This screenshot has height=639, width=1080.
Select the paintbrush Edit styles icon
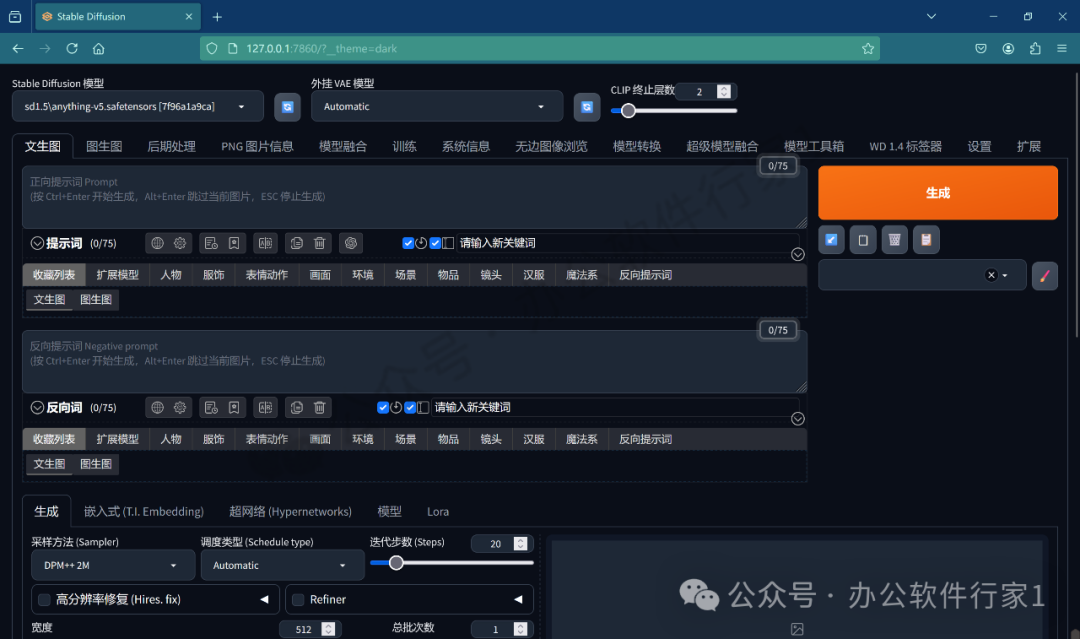1045,275
